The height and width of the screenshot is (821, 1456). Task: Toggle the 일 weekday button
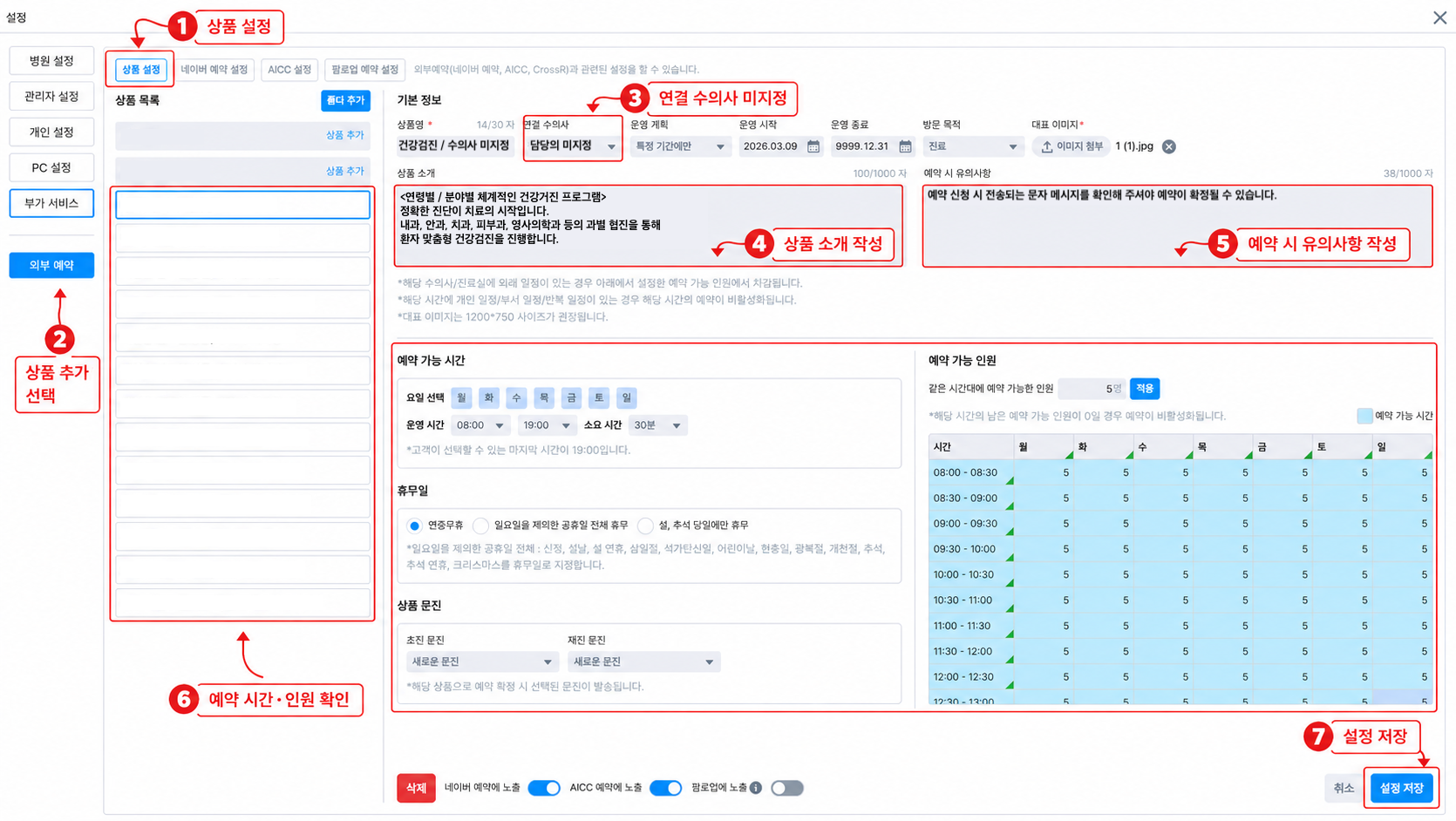(x=626, y=398)
